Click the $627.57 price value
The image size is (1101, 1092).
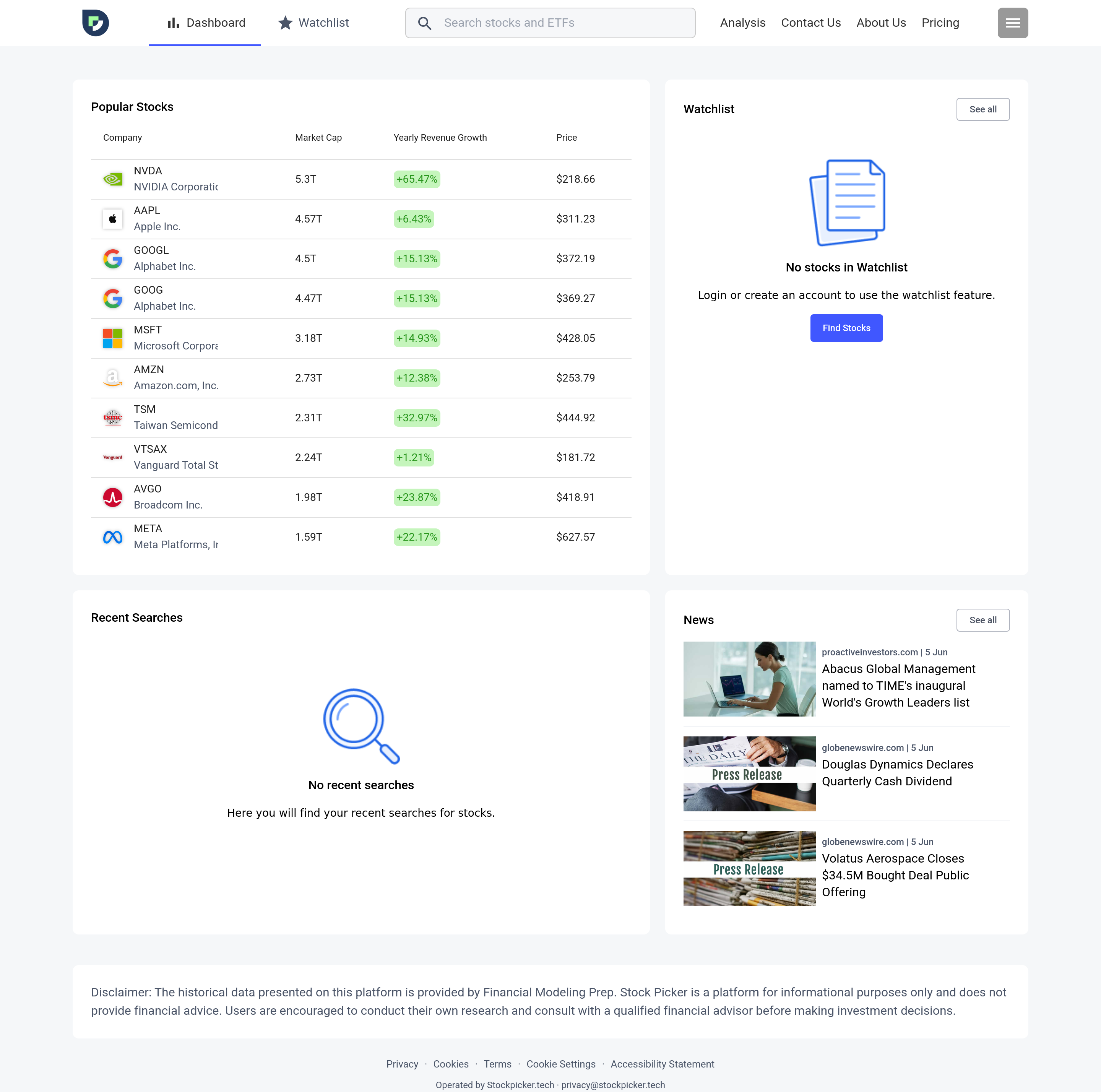click(x=576, y=537)
